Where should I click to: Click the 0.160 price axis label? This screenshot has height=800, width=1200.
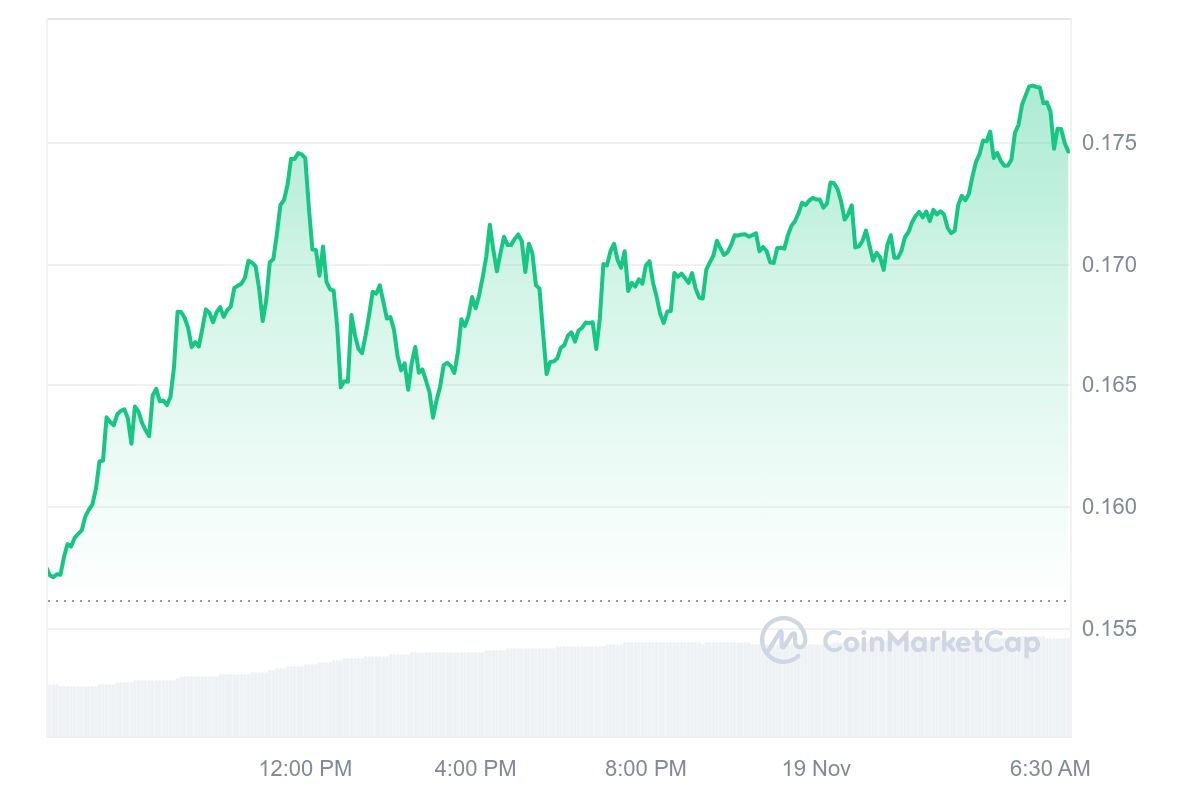[x=1110, y=507]
